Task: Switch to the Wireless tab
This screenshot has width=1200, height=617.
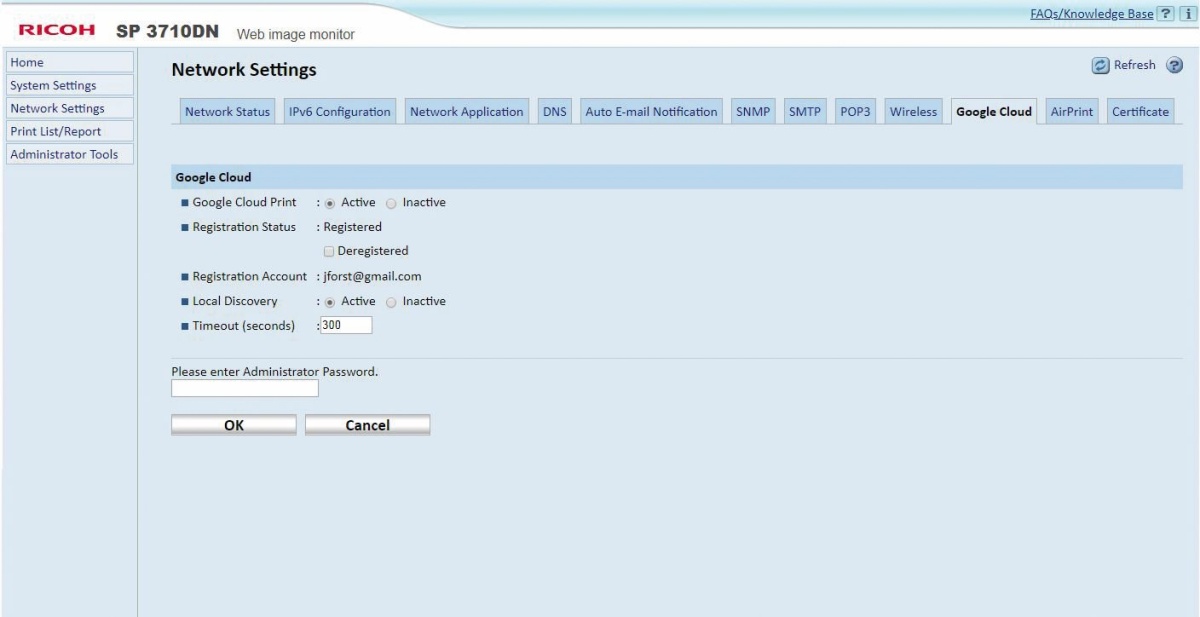Action: pyautogui.click(x=913, y=112)
